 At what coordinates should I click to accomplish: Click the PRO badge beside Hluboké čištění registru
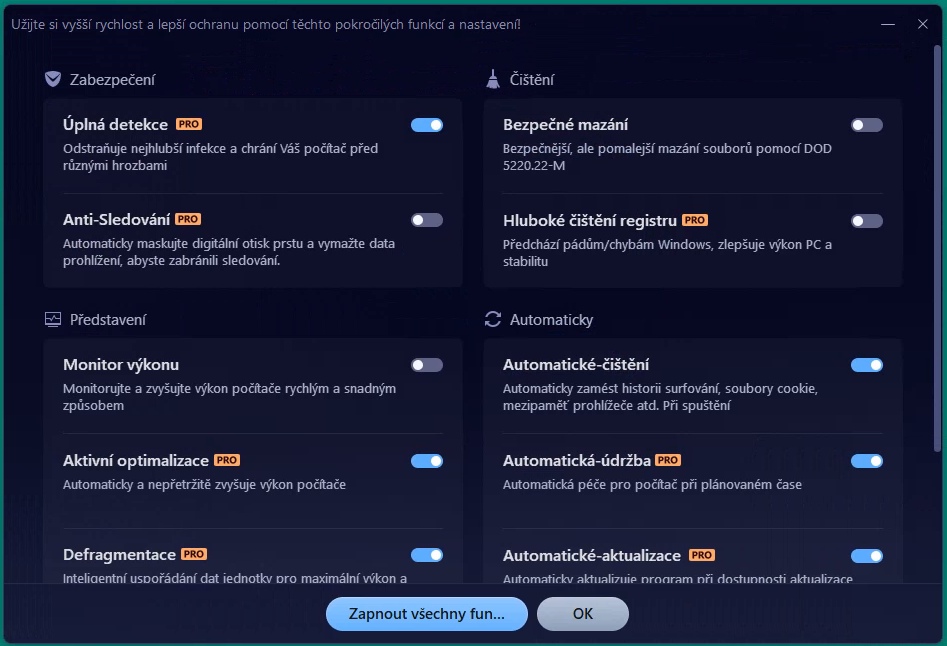click(695, 220)
